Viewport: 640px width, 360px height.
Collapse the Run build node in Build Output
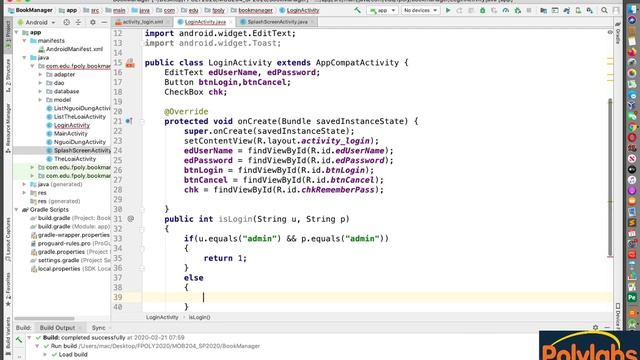click(x=37, y=346)
